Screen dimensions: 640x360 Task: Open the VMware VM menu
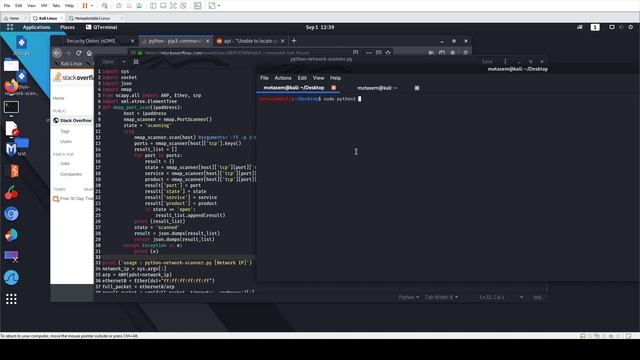(x=44, y=6)
